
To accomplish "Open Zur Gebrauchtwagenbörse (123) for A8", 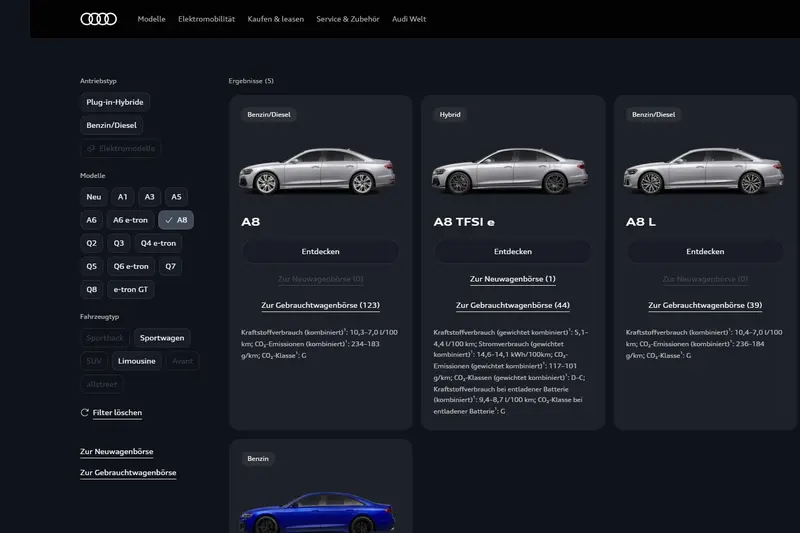I will click(x=320, y=305).
